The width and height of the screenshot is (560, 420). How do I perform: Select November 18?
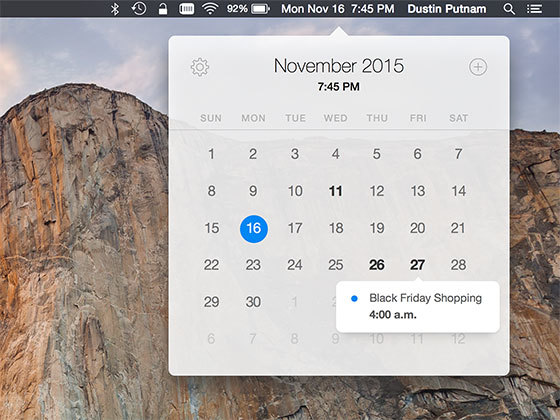tap(336, 228)
